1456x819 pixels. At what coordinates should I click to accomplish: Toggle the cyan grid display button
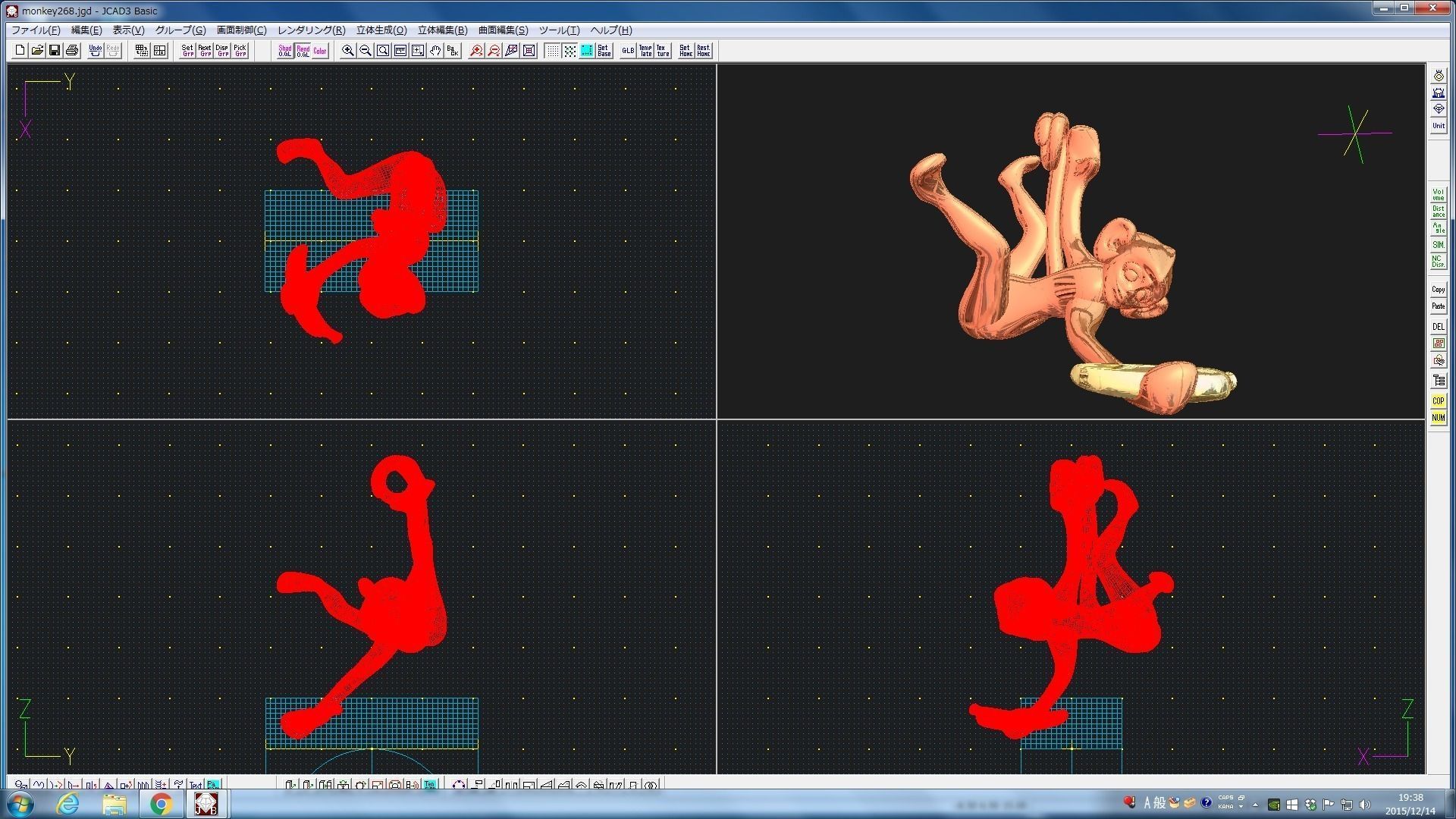point(587,51)
